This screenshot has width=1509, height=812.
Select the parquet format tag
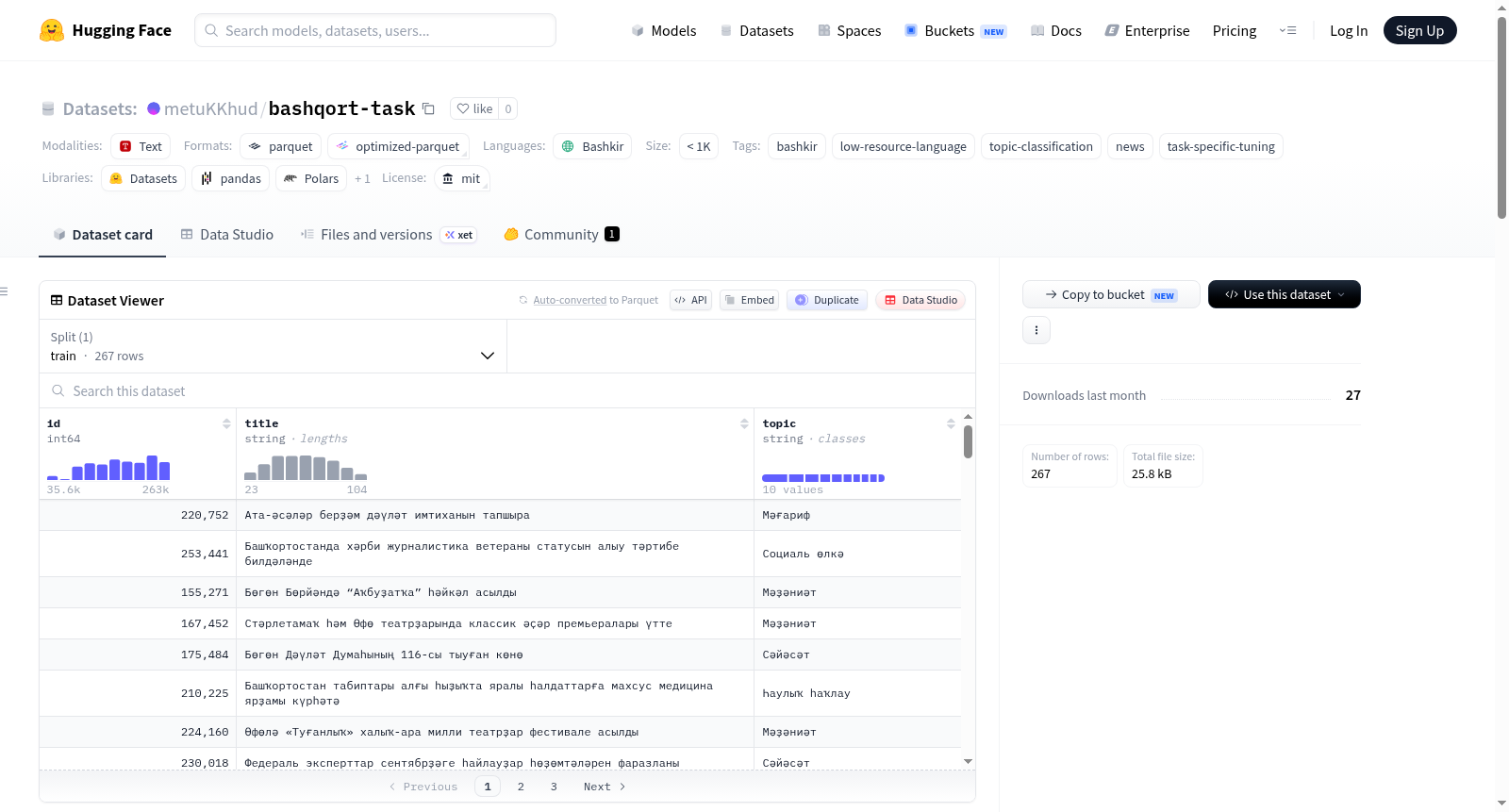pyautogui.click(x=281, y=146)
